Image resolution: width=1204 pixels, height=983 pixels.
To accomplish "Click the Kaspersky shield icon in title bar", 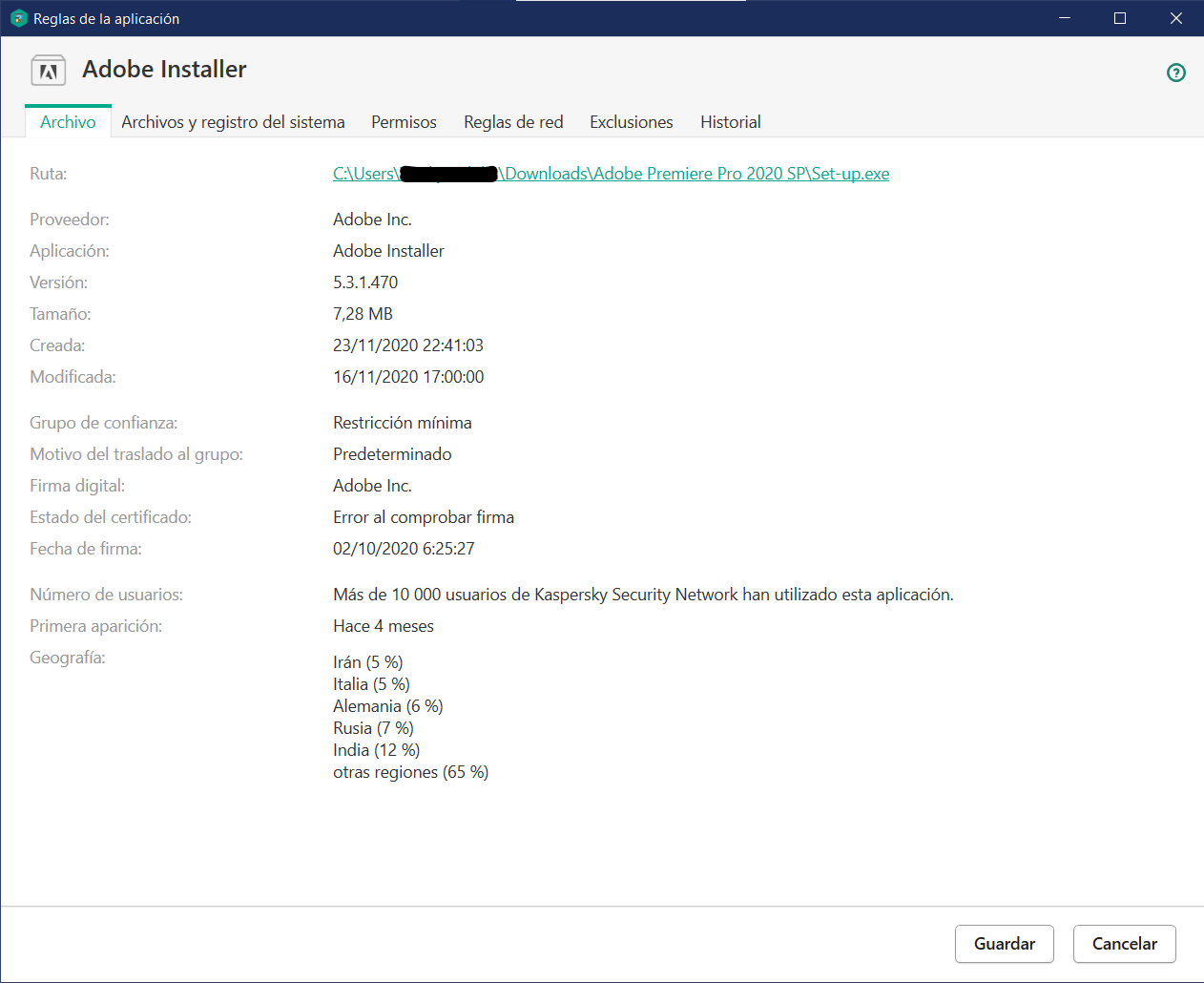I will coord(18,18).
